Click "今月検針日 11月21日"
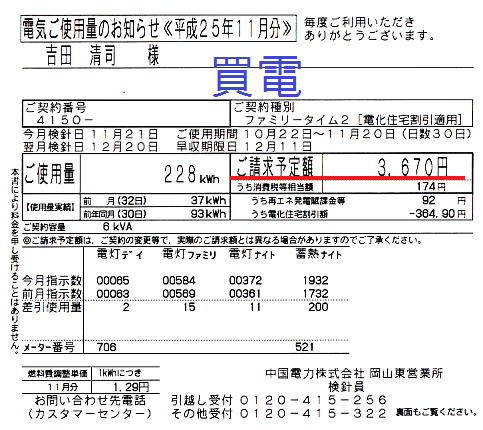The width and height of the screenshot is (483, 430). click(x=90, y=134)
